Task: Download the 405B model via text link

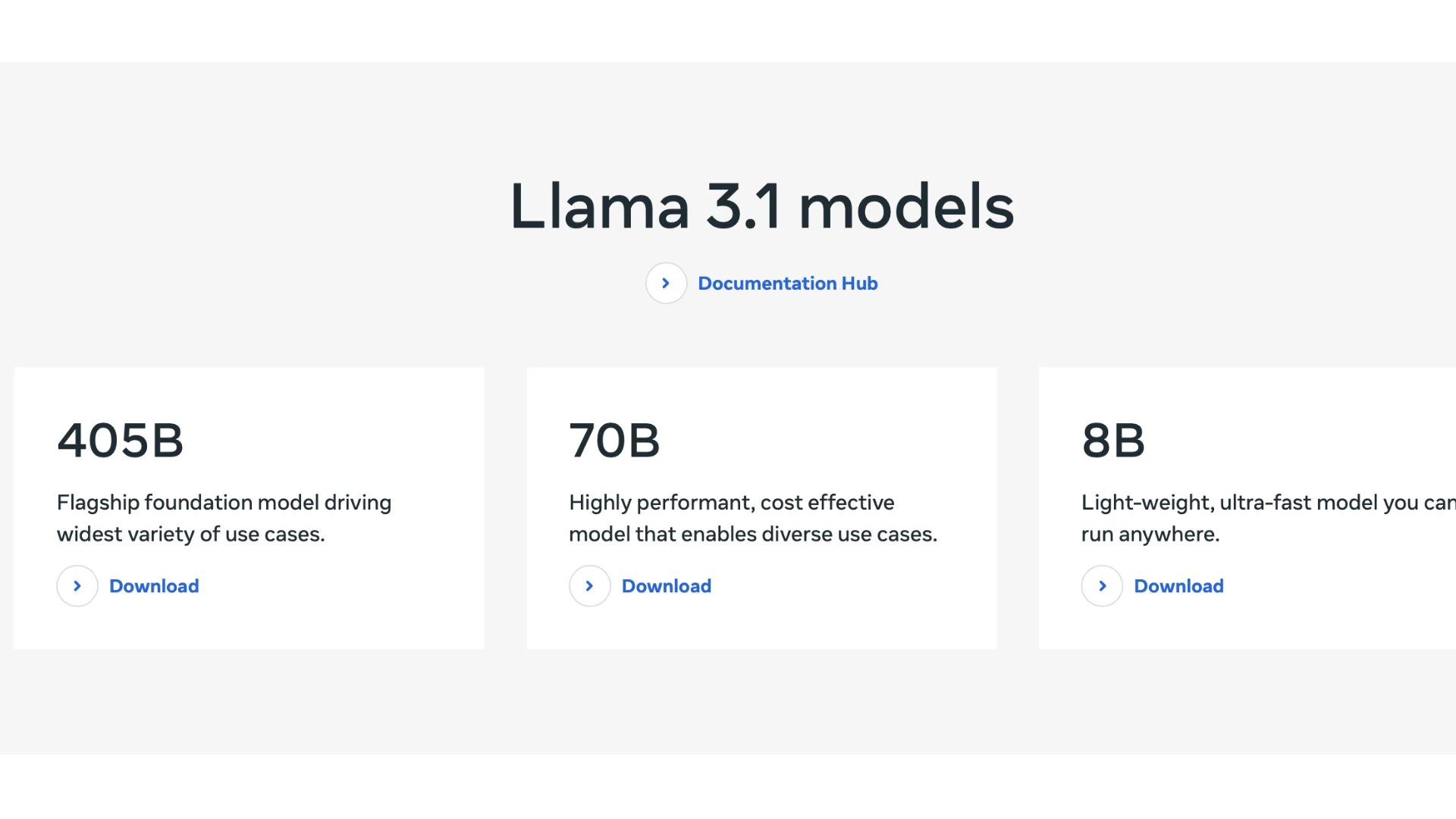Action: (154, 586)
